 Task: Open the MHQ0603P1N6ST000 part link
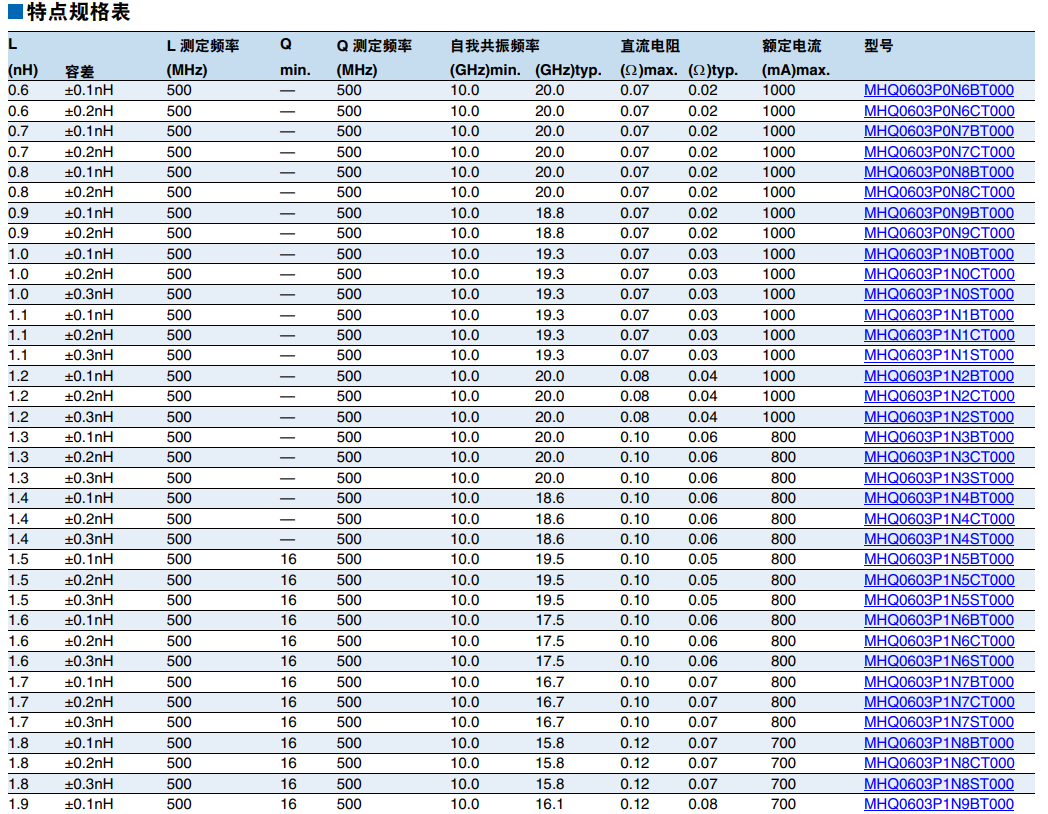(939, 661)
